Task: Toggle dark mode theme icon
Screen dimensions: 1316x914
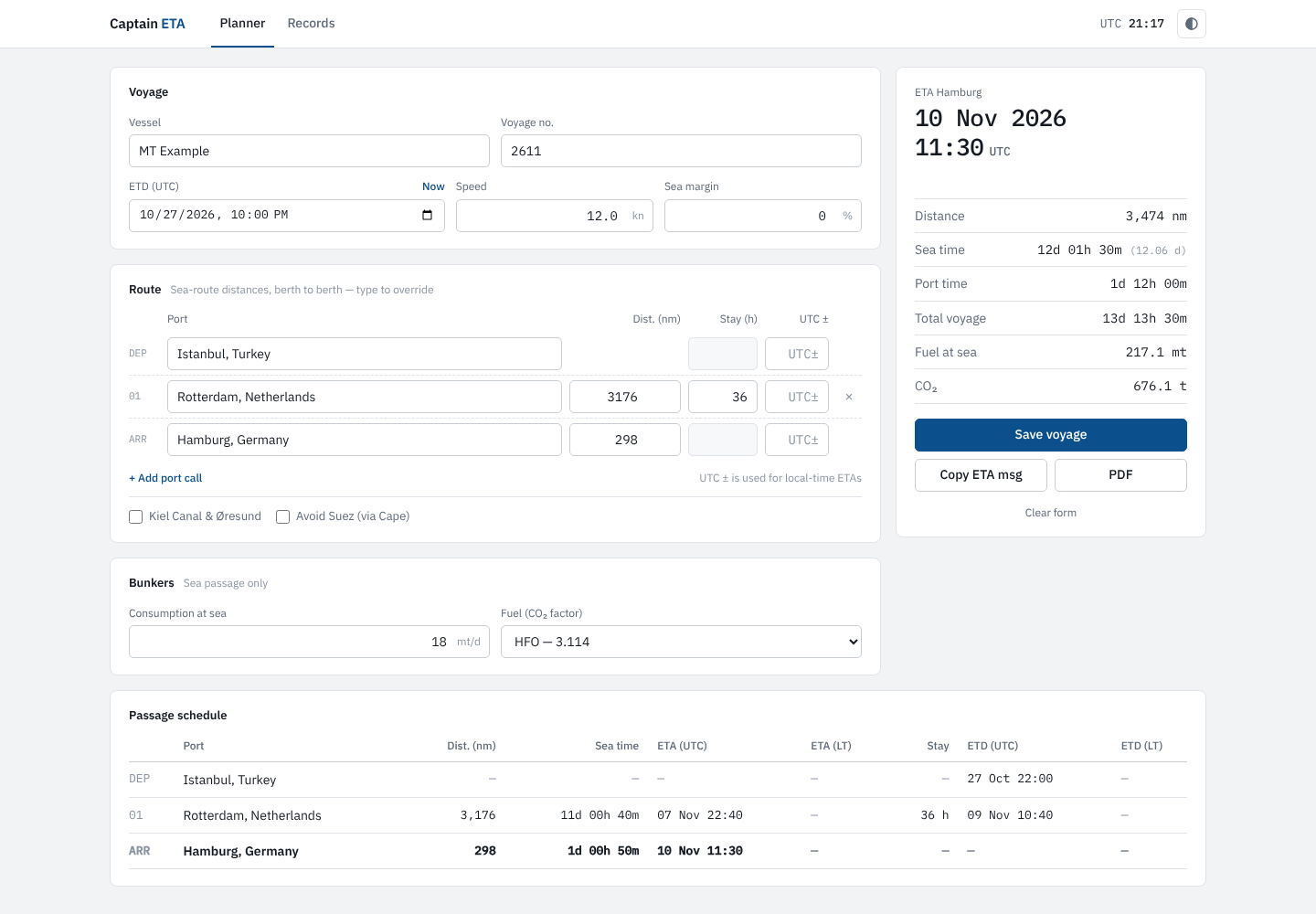Action: coord(1191,24)
